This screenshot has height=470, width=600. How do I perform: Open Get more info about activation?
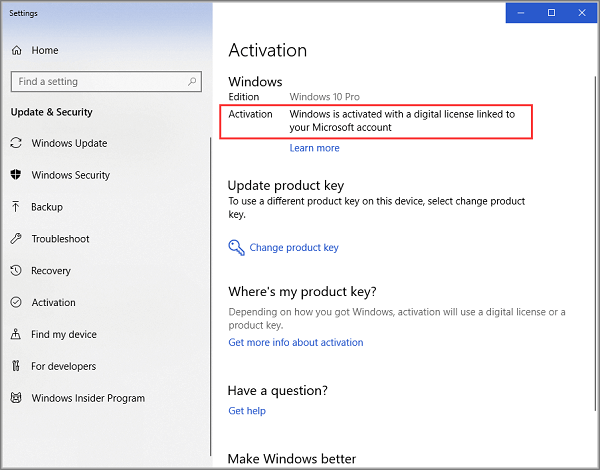click(x=295, y=342)
